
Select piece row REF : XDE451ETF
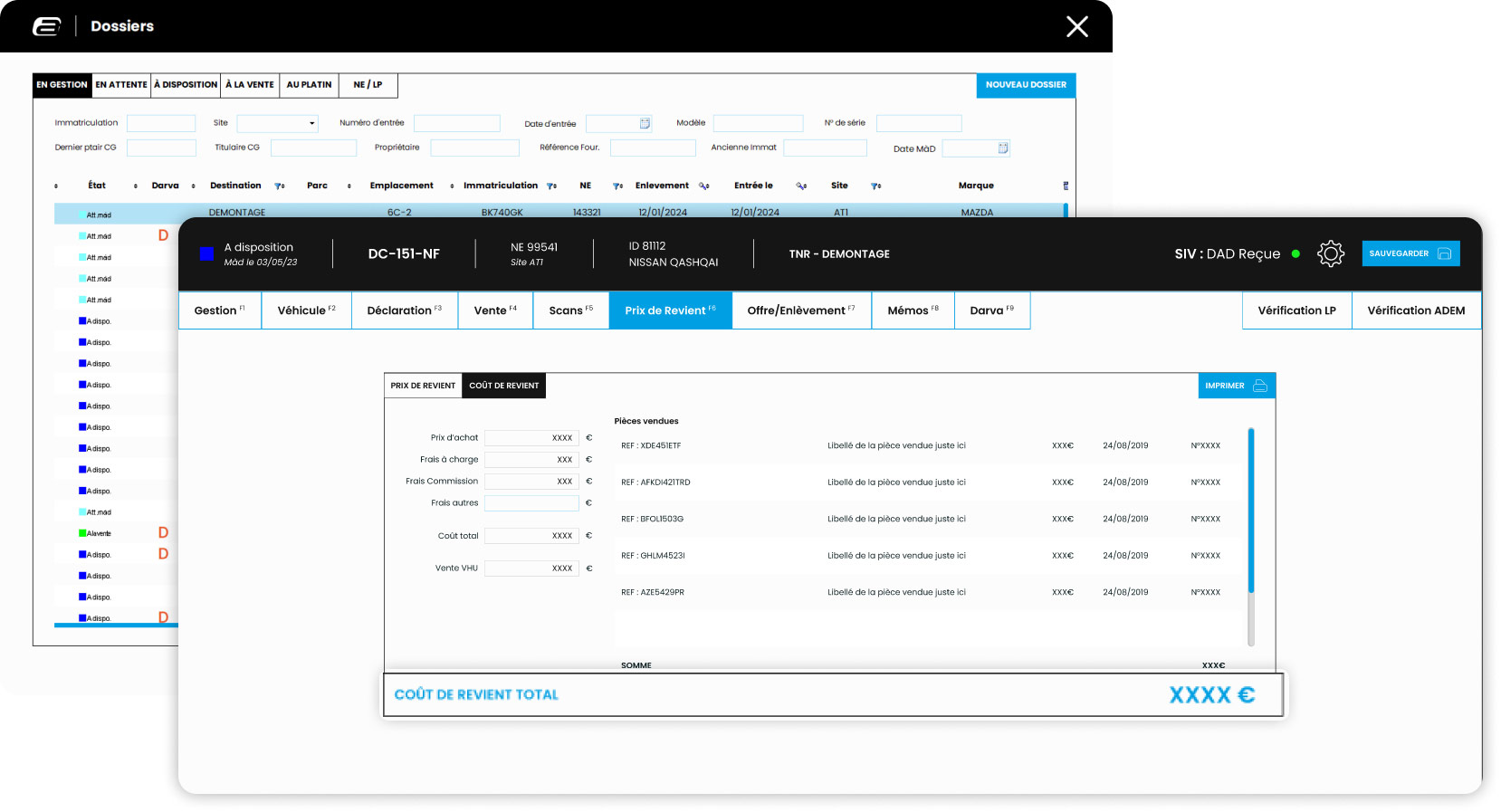[x=930, y=445]
